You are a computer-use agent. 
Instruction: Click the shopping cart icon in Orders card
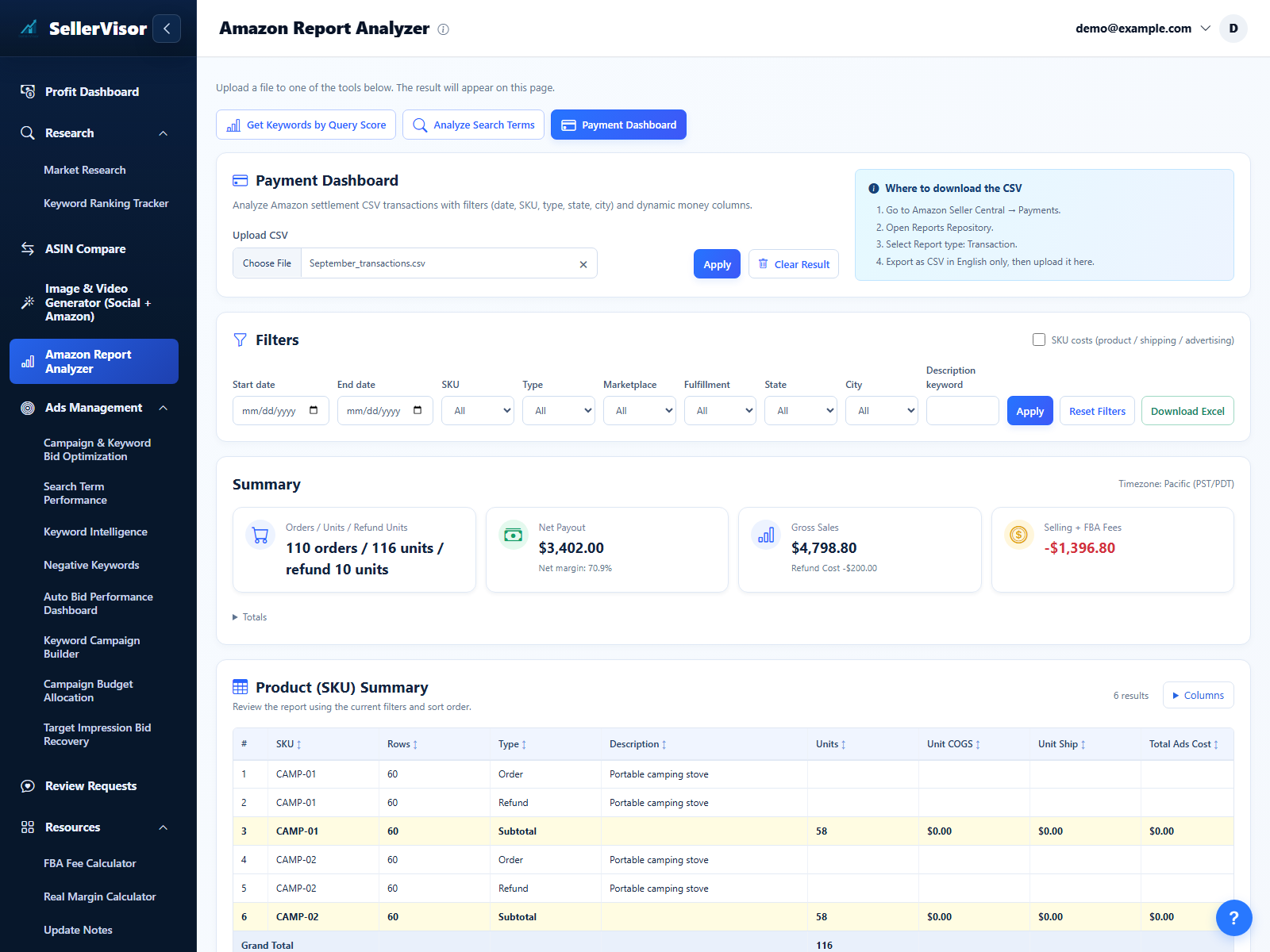pos(260,535)
